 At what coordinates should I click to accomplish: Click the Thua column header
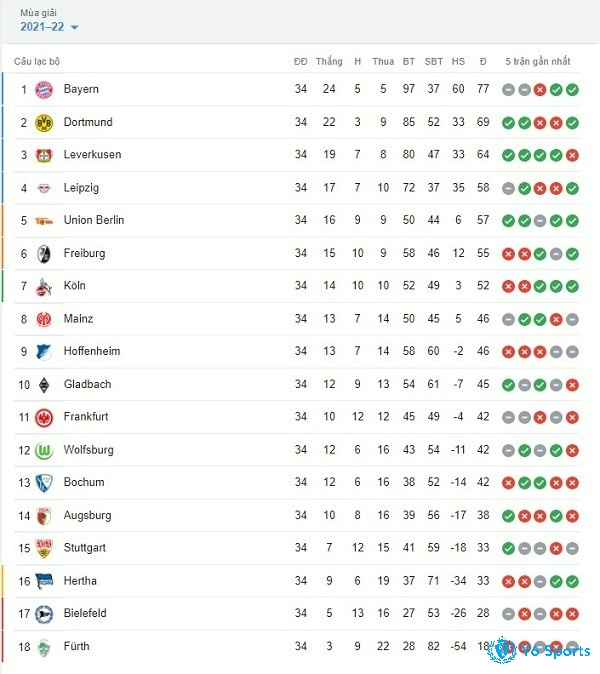(x=383, y=61)
